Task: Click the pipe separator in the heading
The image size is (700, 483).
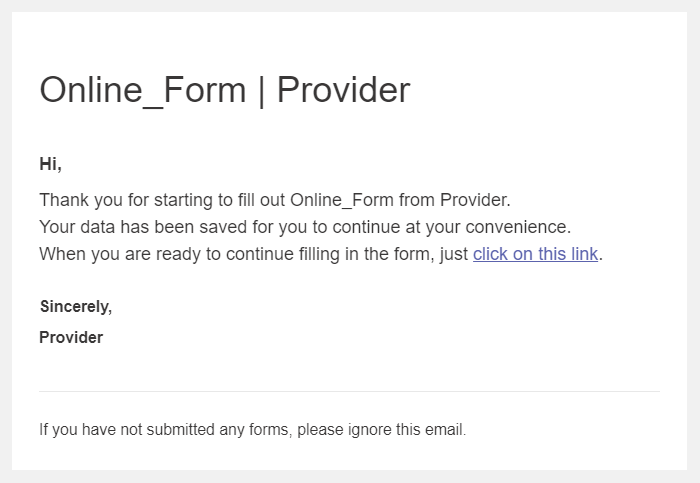Action: [261, 90]
